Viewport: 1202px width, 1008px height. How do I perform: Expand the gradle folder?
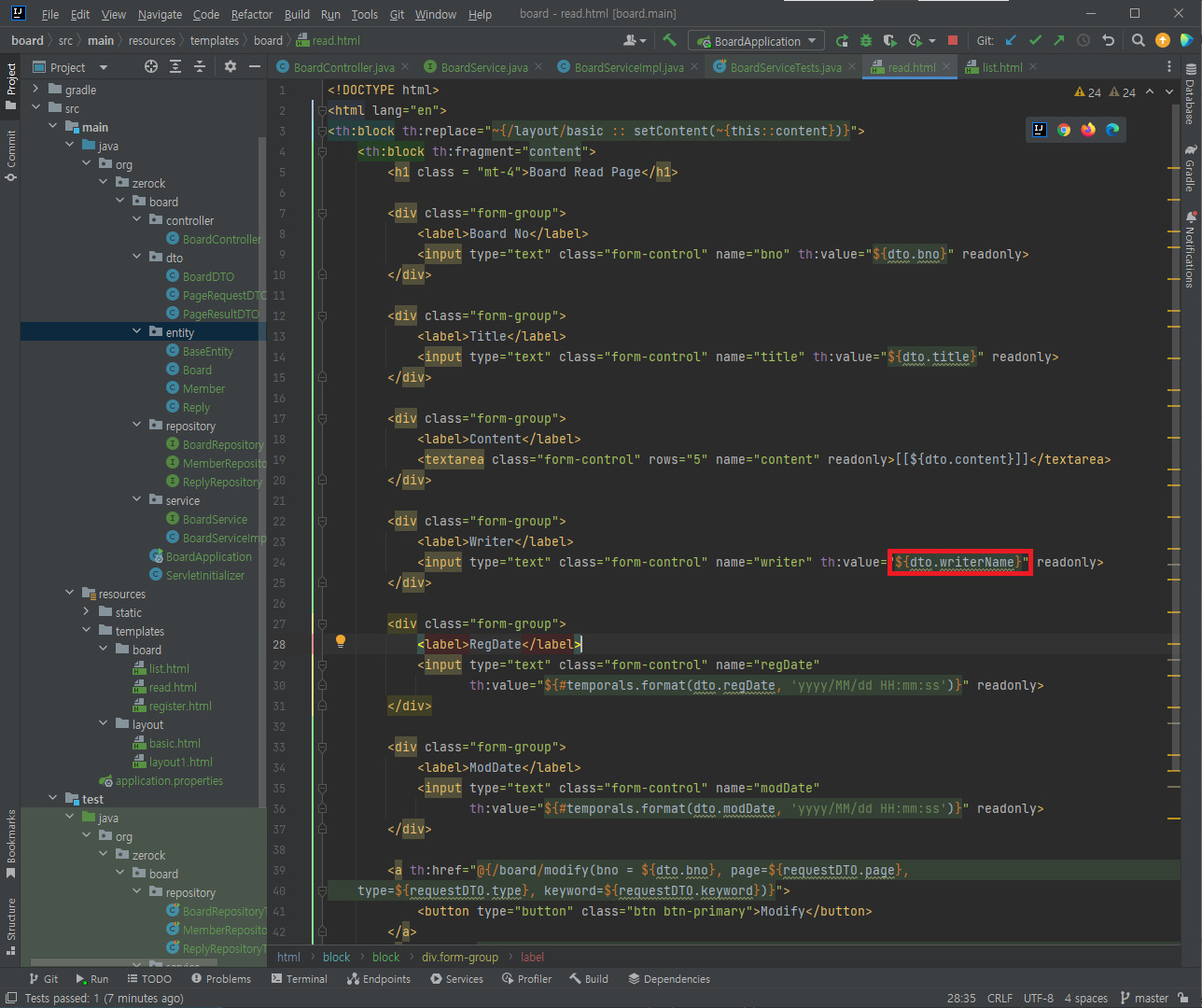[x=35, y=89]
